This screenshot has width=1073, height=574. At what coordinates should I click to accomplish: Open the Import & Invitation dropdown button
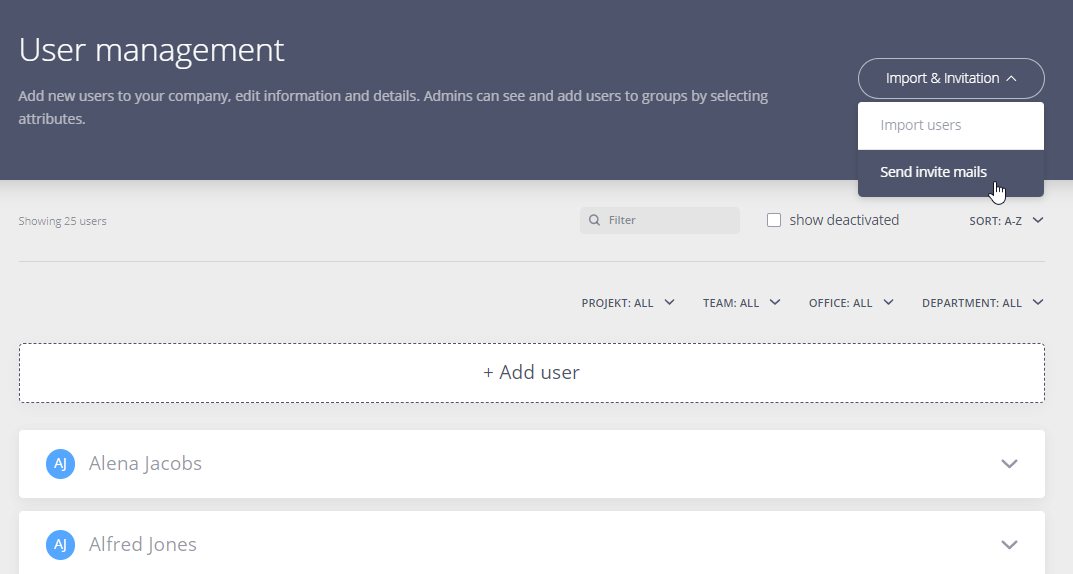pyautogui.click(x=951, y=79)
